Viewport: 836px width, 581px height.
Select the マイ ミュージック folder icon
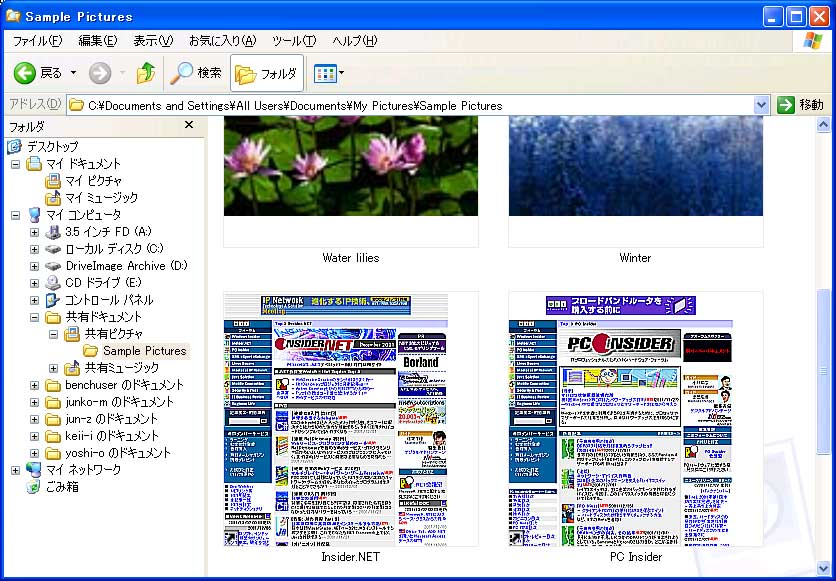pyautogui.click(x=53, y=198)
